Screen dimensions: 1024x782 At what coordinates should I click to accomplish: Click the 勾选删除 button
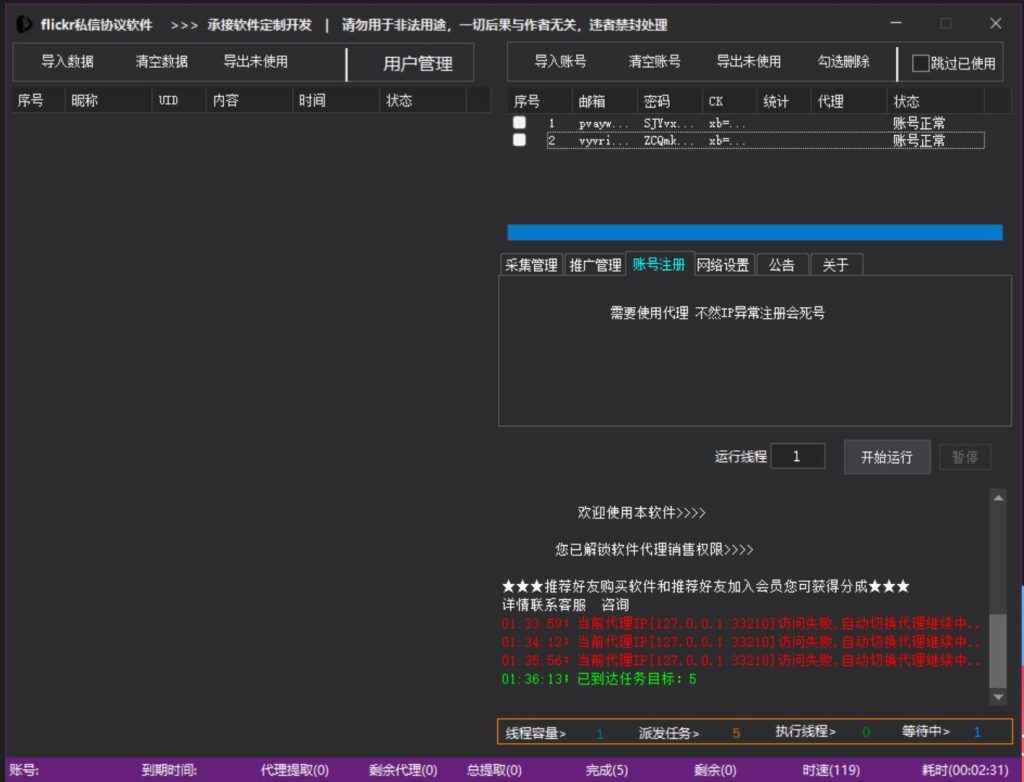pos(843,62)
